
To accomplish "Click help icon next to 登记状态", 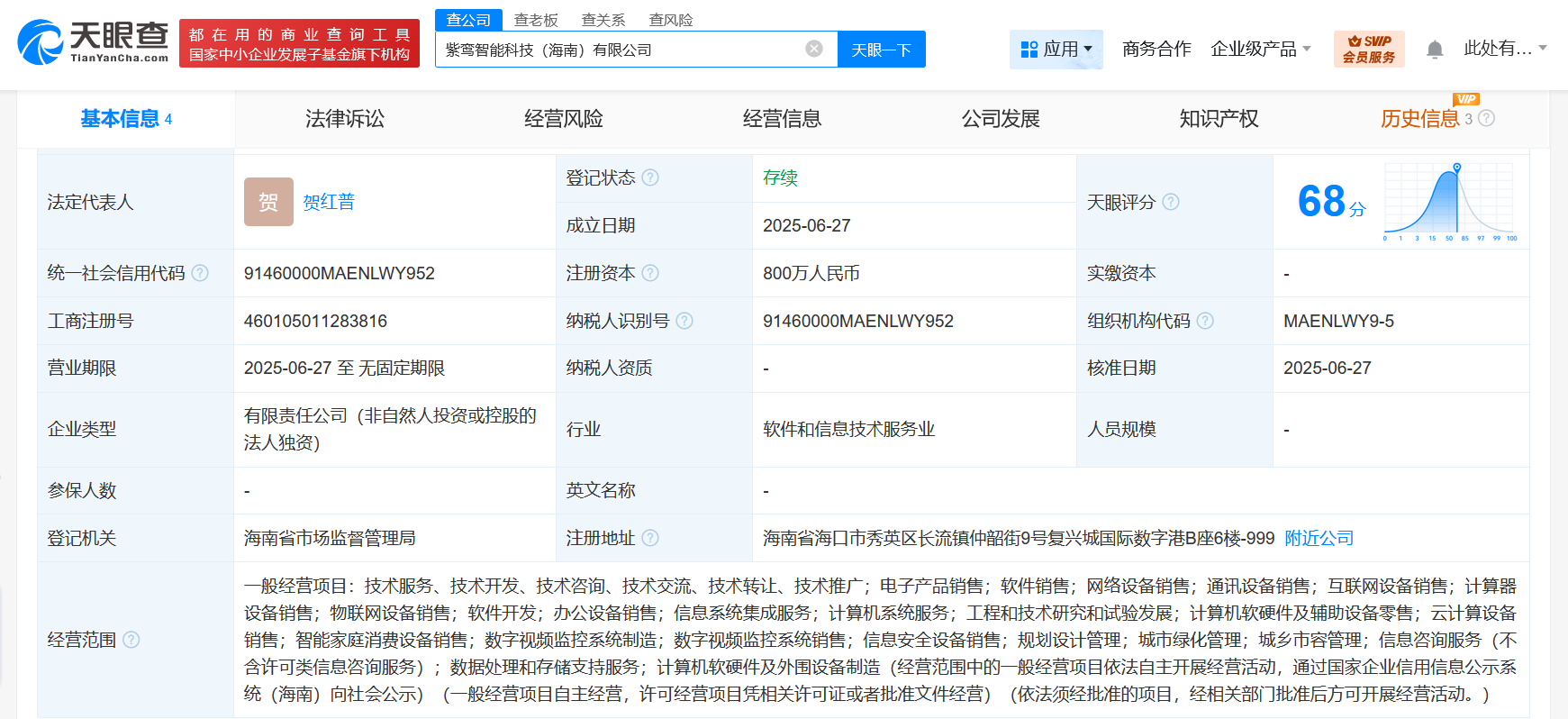I will 650,177.
